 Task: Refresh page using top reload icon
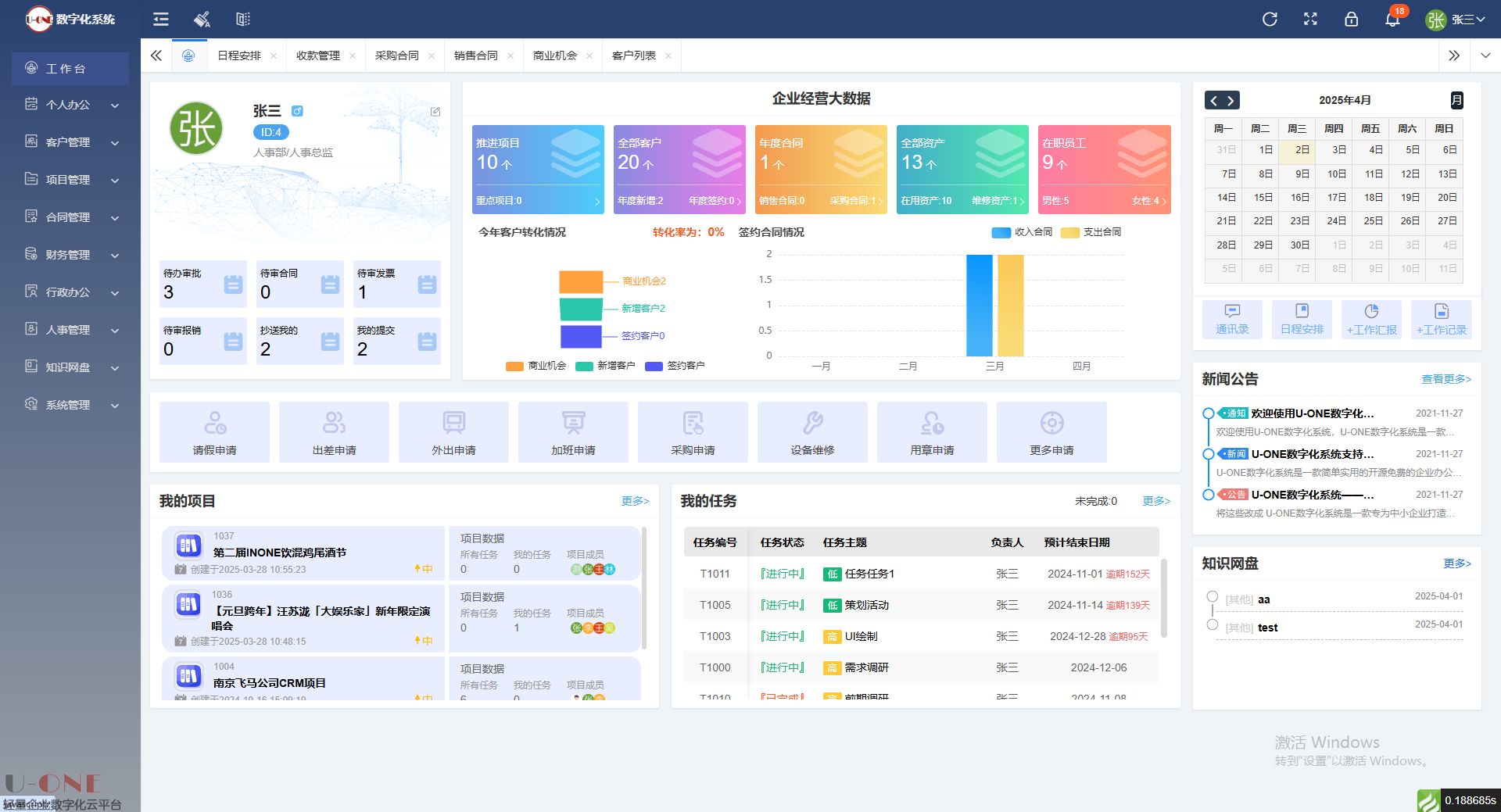pos(1270,19)
